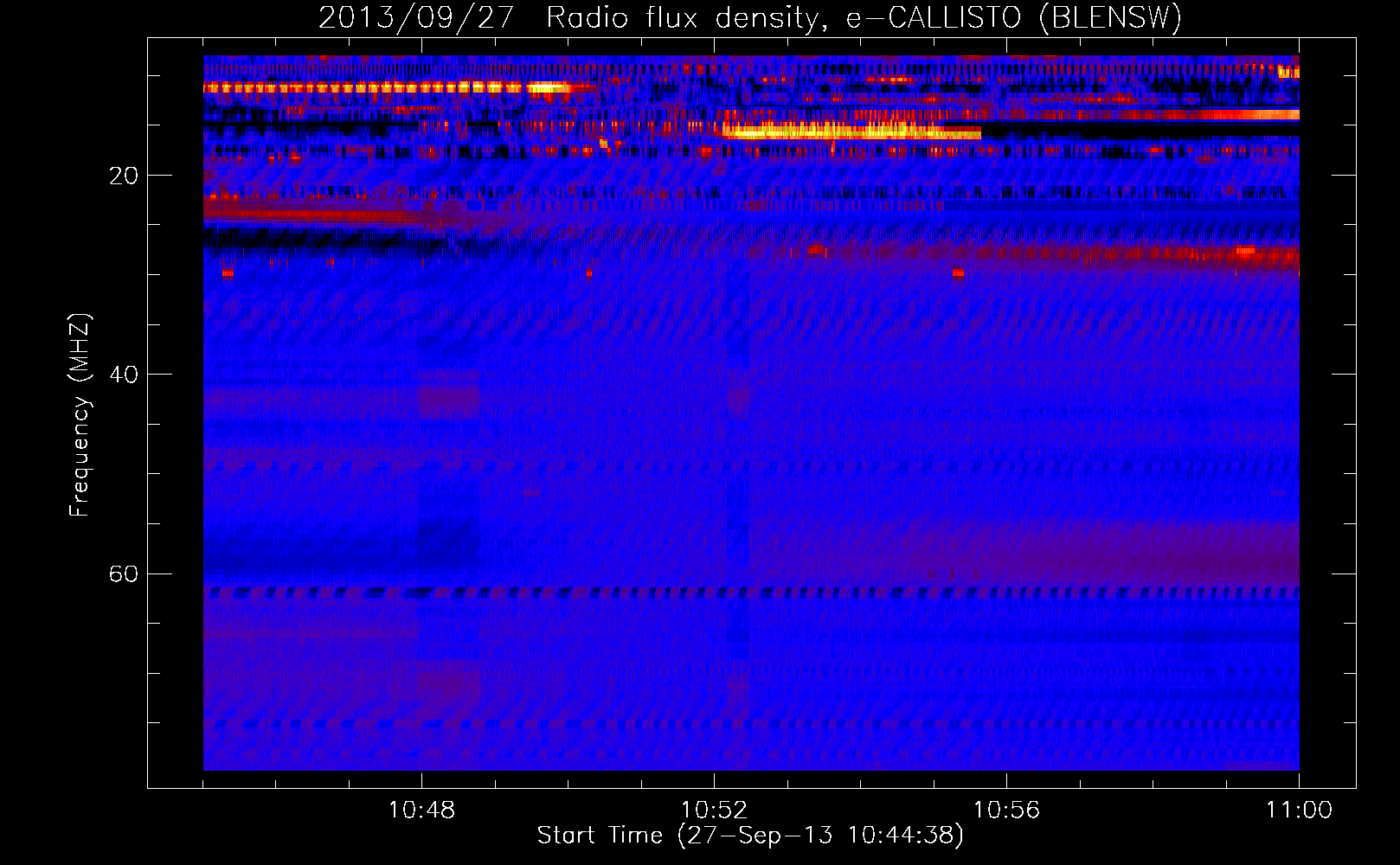Click the 11:00 time tick label
The height and width of the screenshot is (865, 1400).
click(1299, 811)
